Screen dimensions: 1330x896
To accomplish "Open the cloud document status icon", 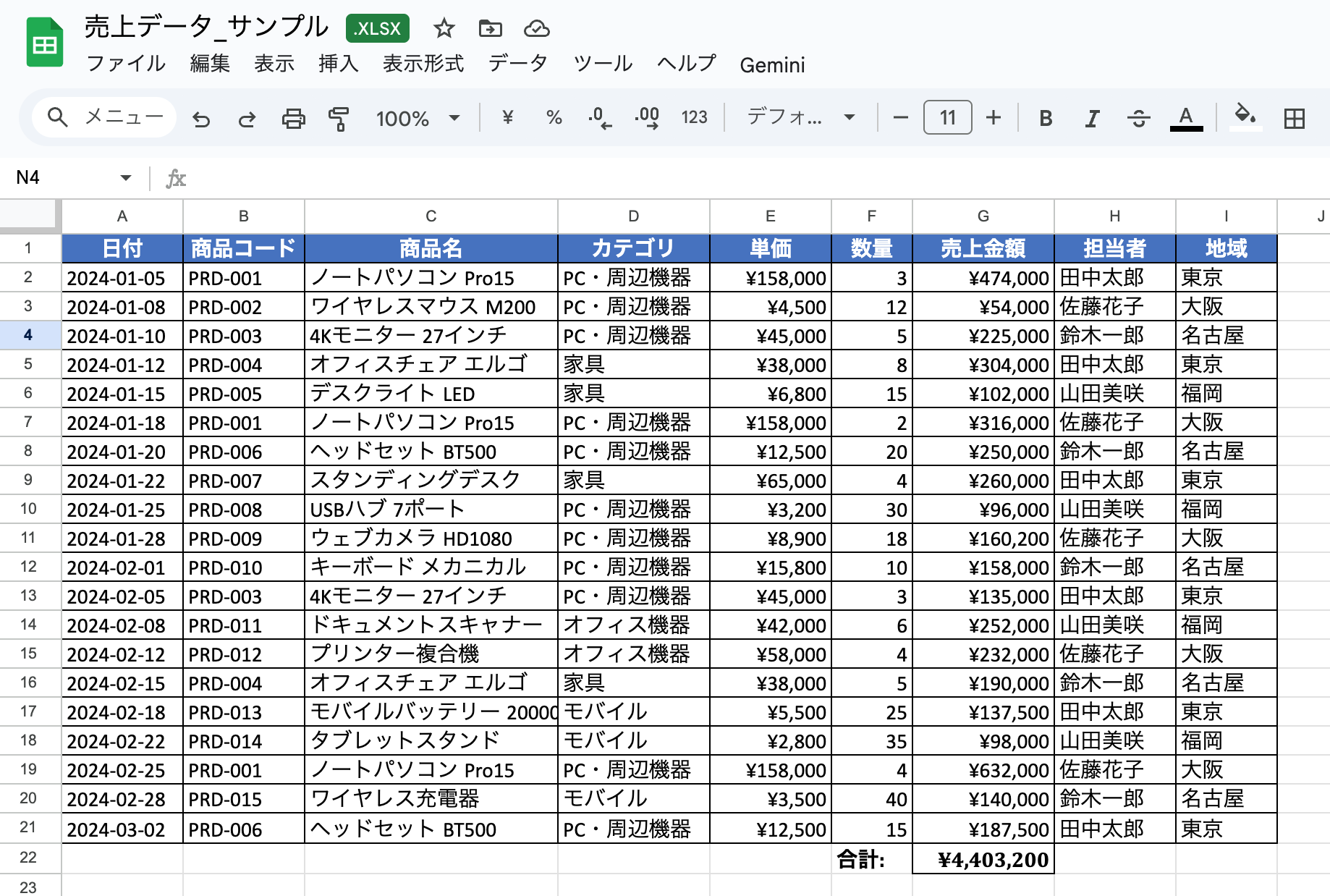I will click(536, 29).
